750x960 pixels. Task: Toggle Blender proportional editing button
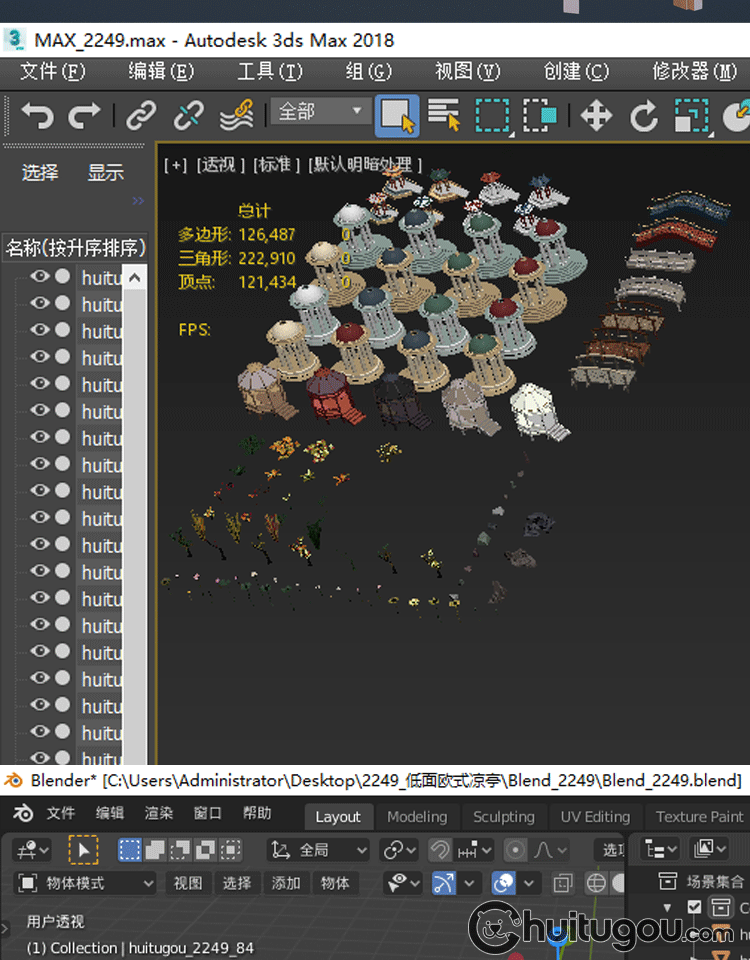tap(516, 850)
